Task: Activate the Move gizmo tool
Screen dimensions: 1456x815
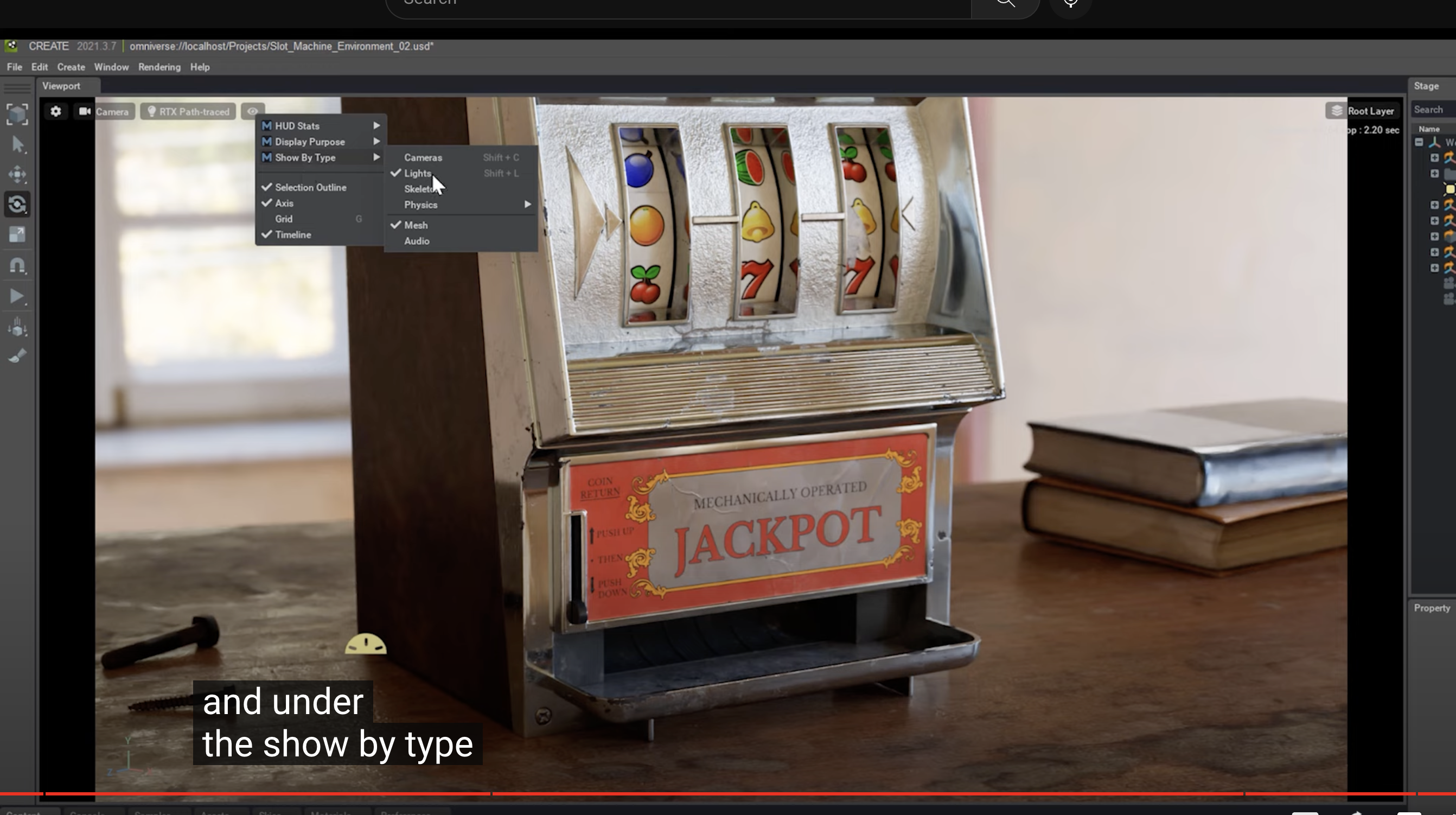Action: point(17,174)
